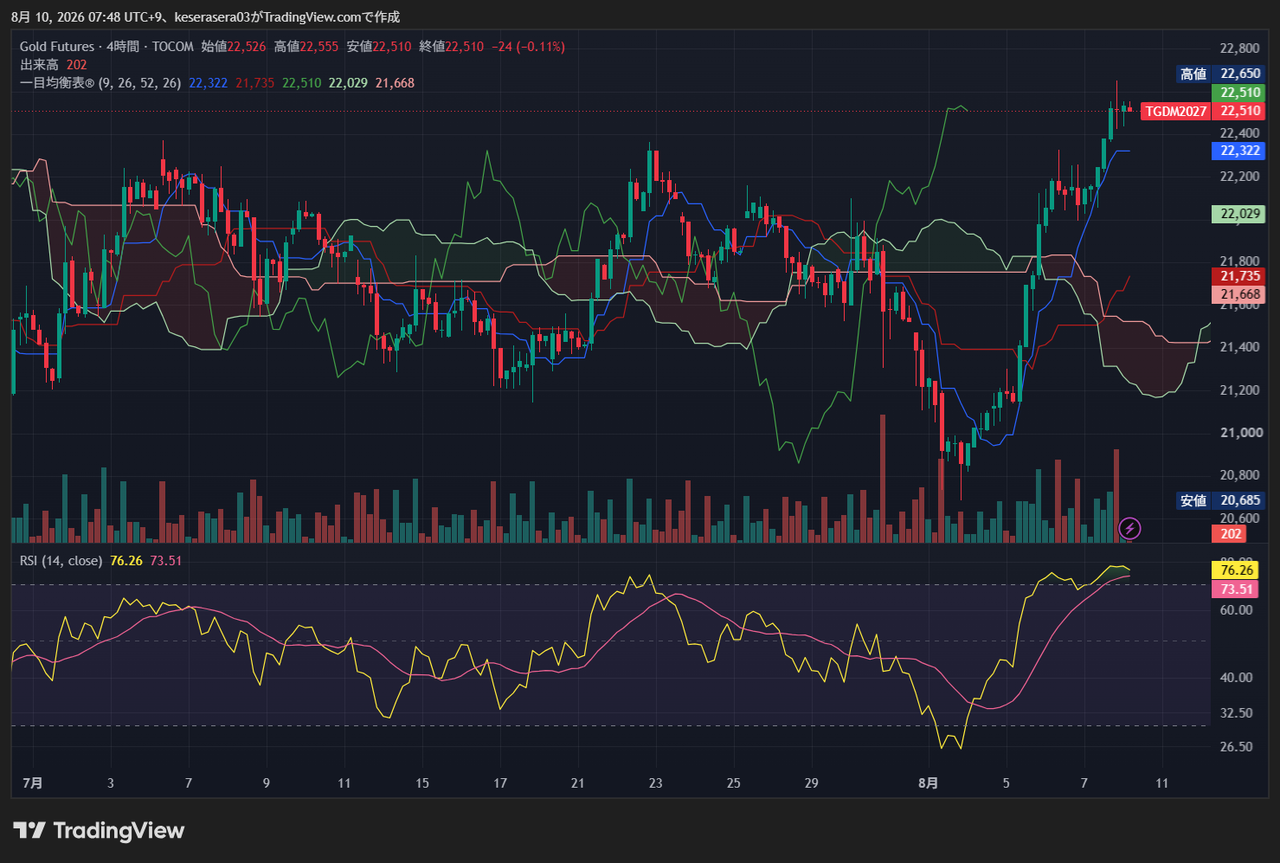Click the 8月 time axis label
The width and height of the screenshot is (1280, 863).
tap(929, 782)
